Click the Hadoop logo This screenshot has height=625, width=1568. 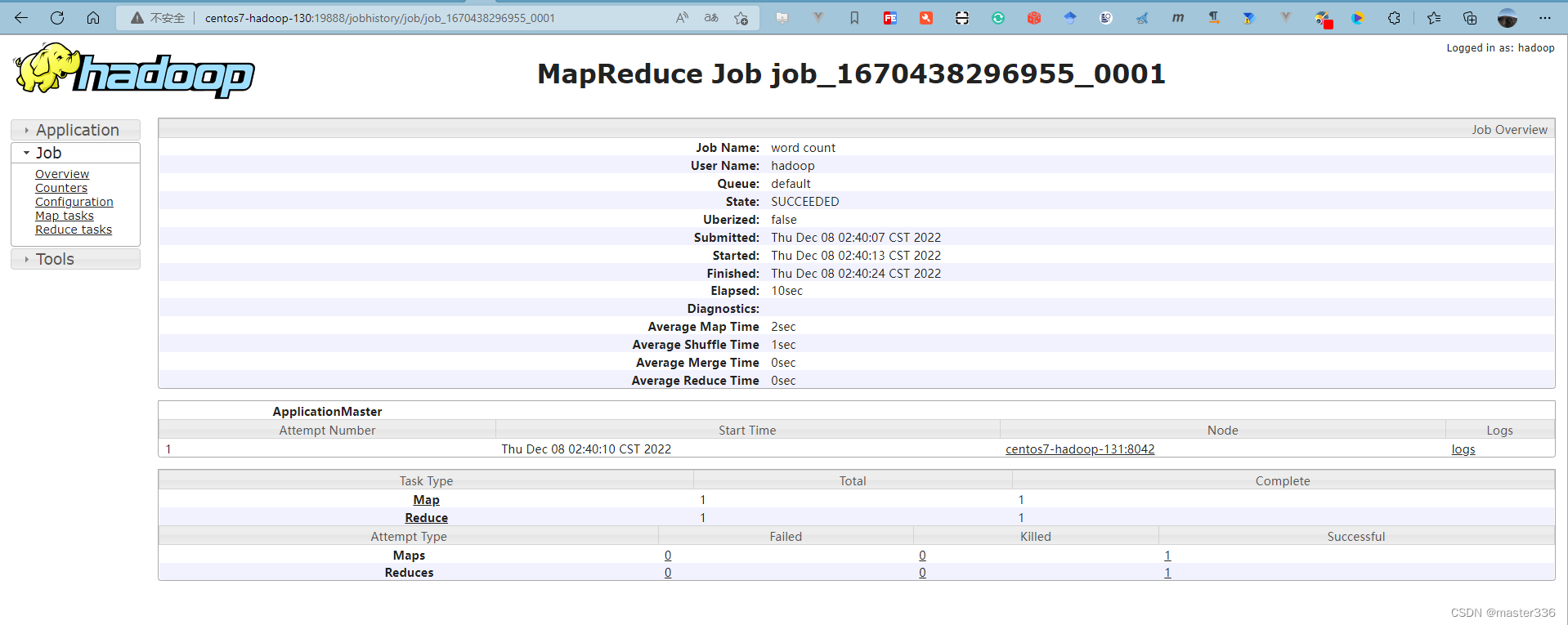click(134, 70)
